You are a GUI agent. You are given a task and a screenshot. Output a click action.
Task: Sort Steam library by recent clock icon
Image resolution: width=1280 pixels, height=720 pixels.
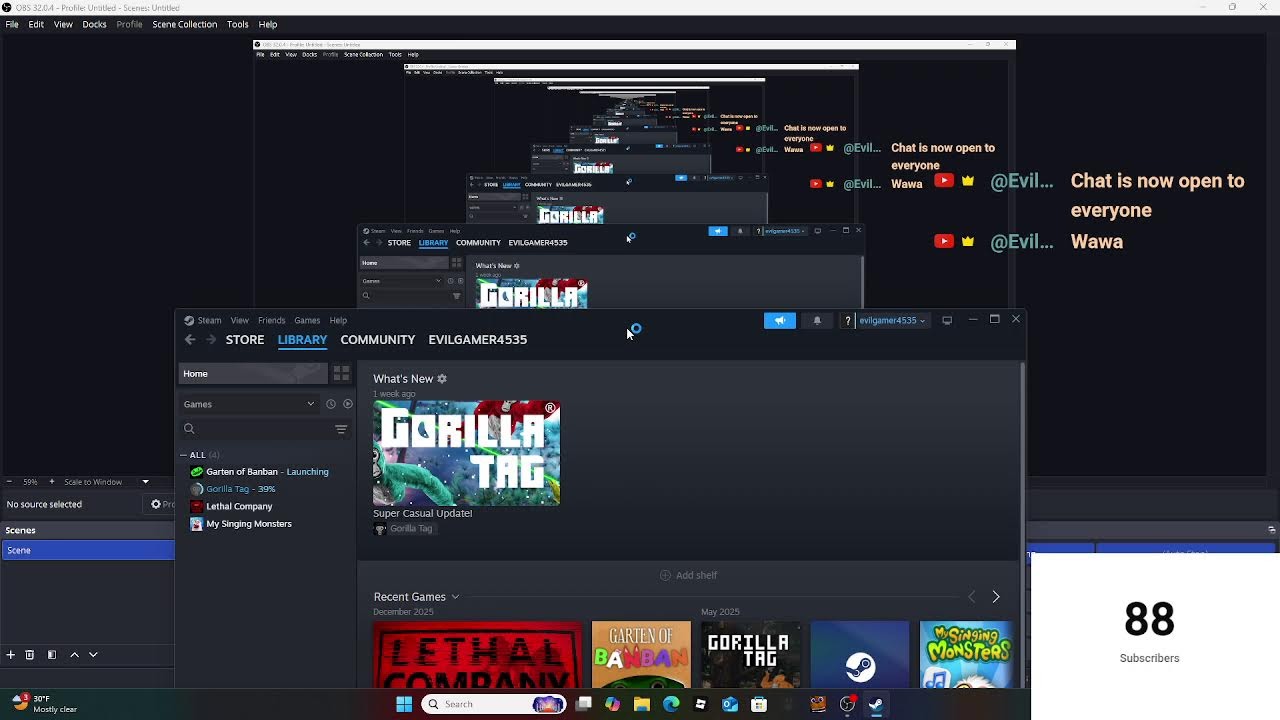pos(331,404)
